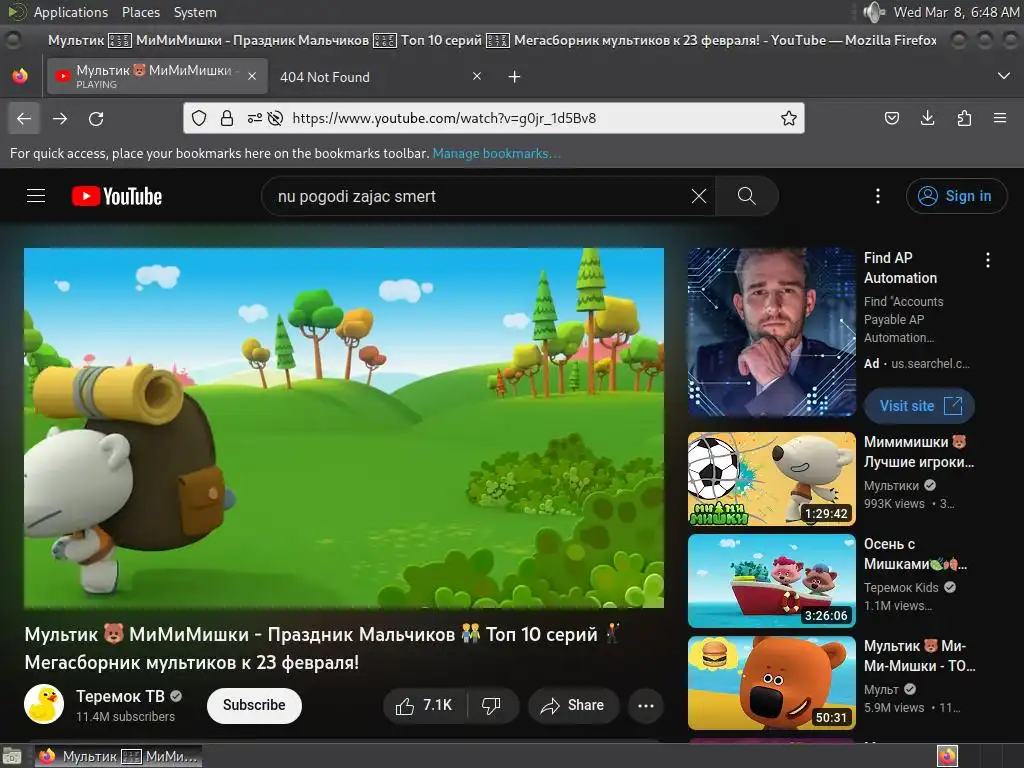The image size is (1024, 768).
Task: Expand the list all tabs chevron
Action: (x=1004, y=76)
